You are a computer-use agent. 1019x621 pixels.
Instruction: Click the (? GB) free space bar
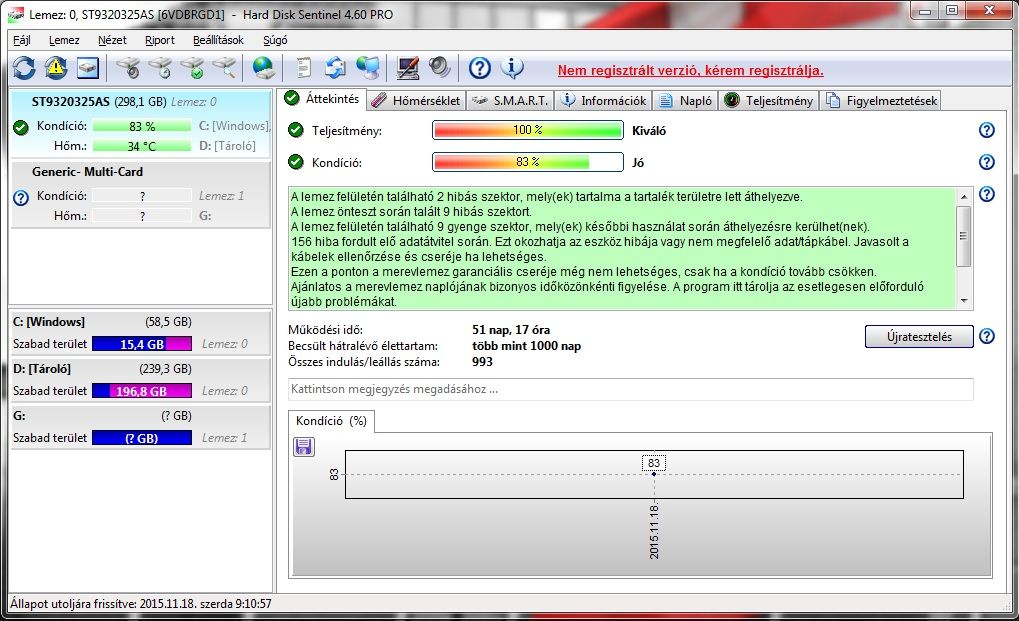coord(142,438)
